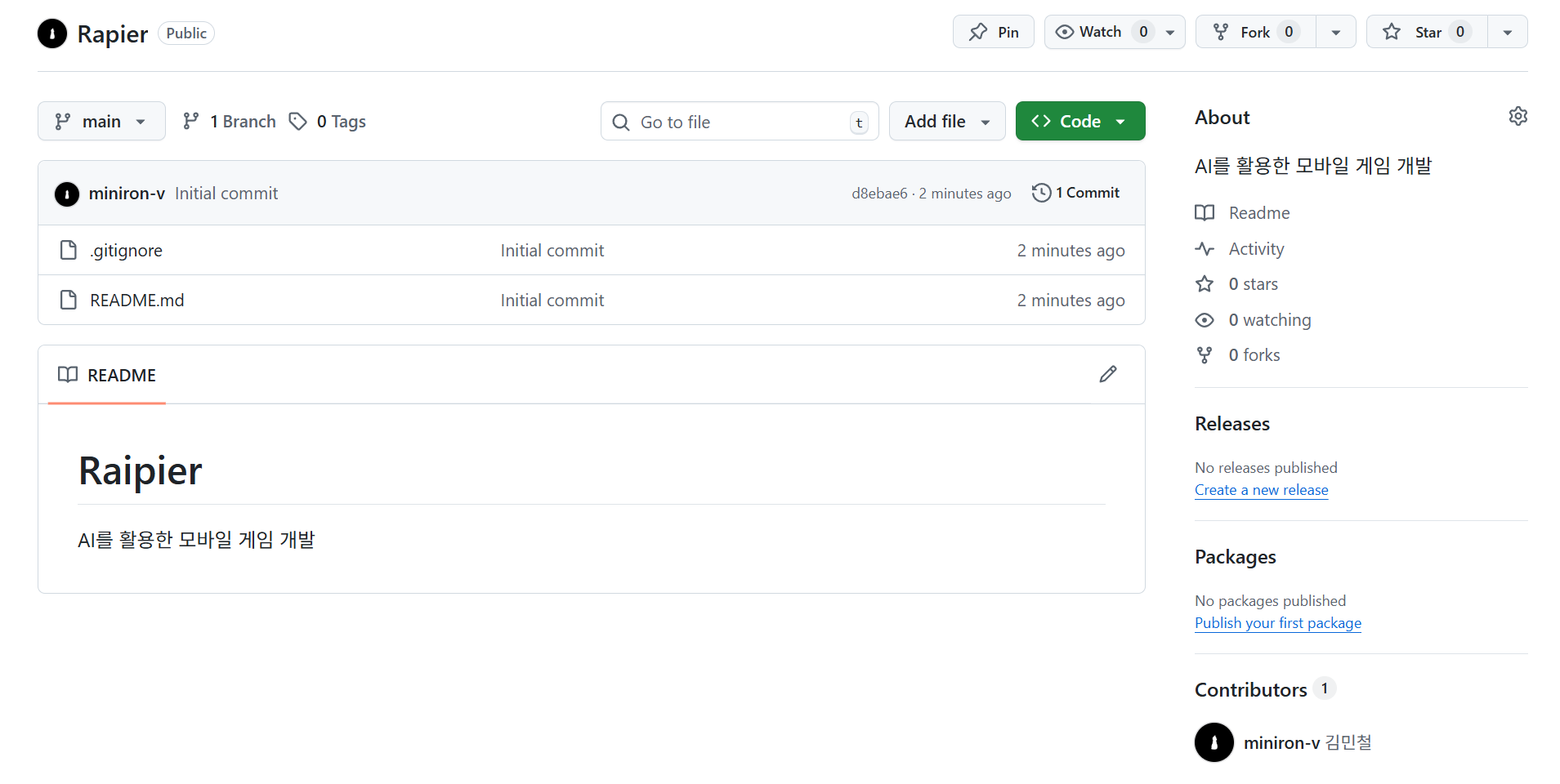
Task: Edit the README with pencil icon
Action: 1108,374
